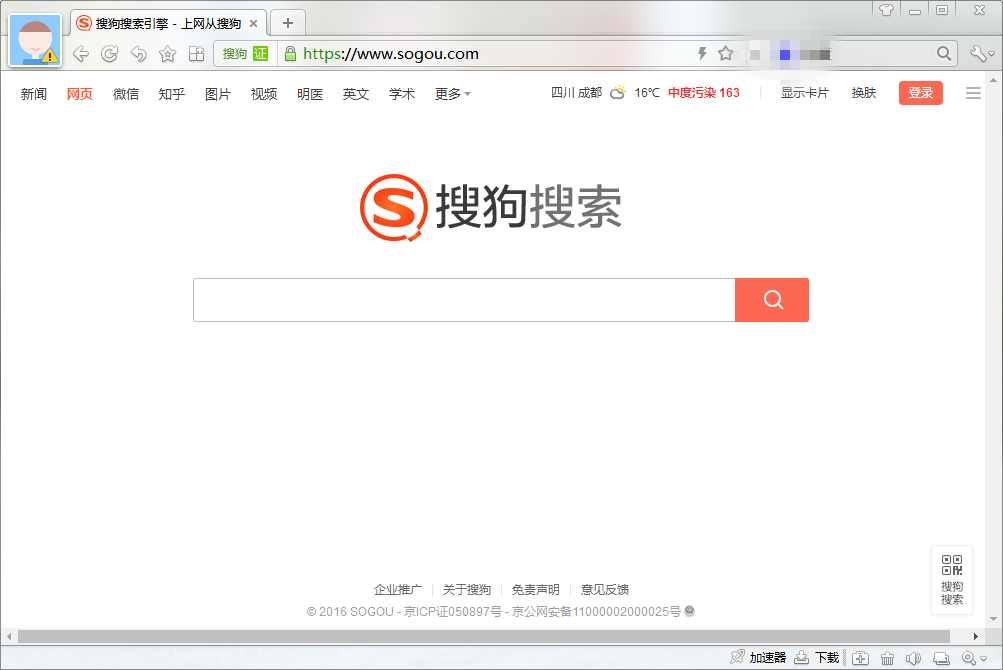The image size is (1003, 670).
Task: Go back with the back arrow
Action: (81, 54)
